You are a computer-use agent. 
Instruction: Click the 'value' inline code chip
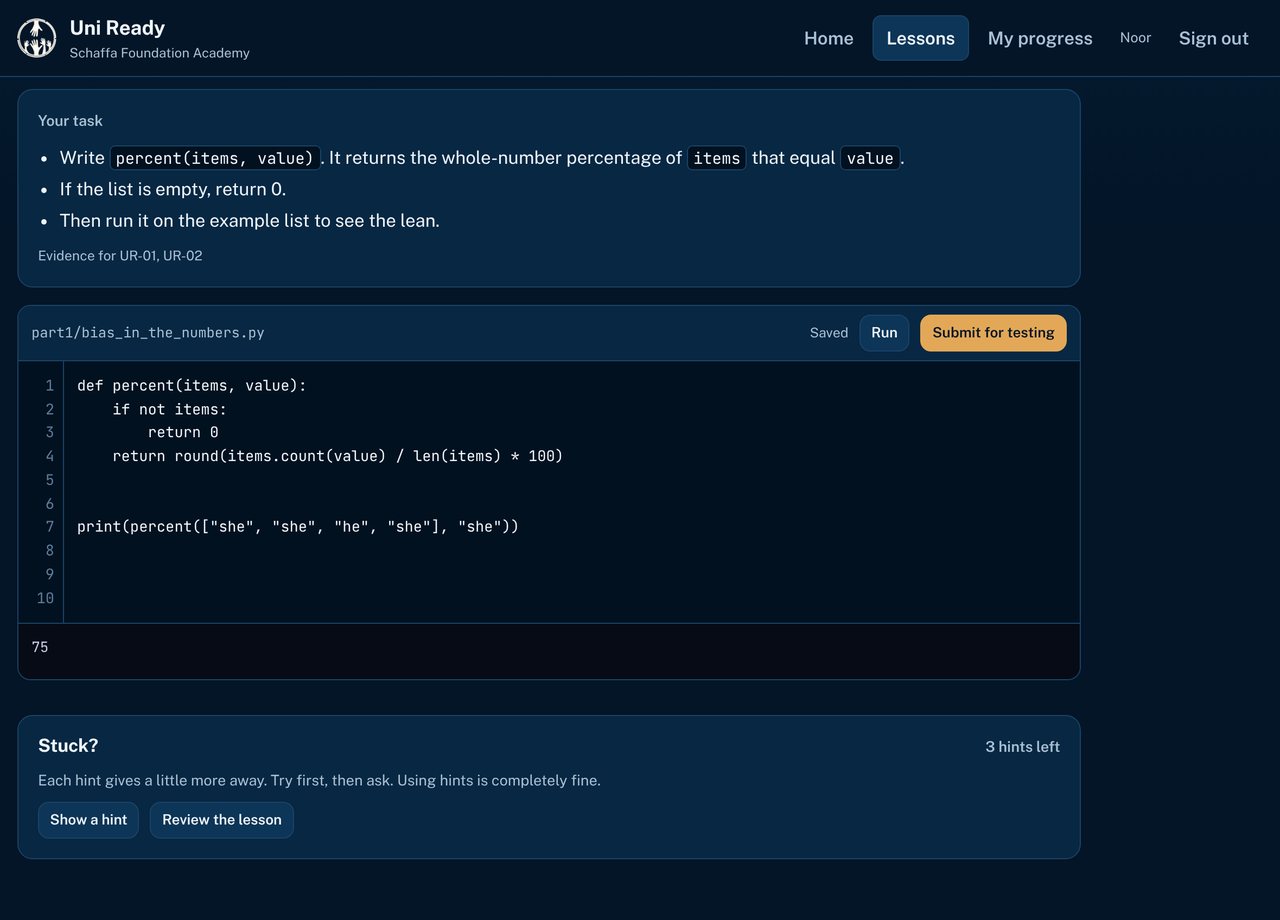[870, 158]
